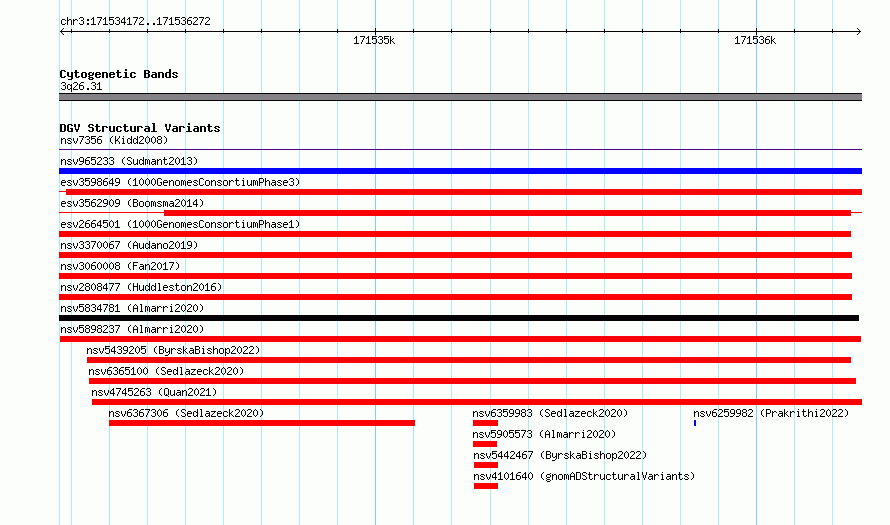The height and width of the screenshot is (525, 890).
Task: Click the red nsv4745263 Quan2021 bar
Action: (477, 402)
